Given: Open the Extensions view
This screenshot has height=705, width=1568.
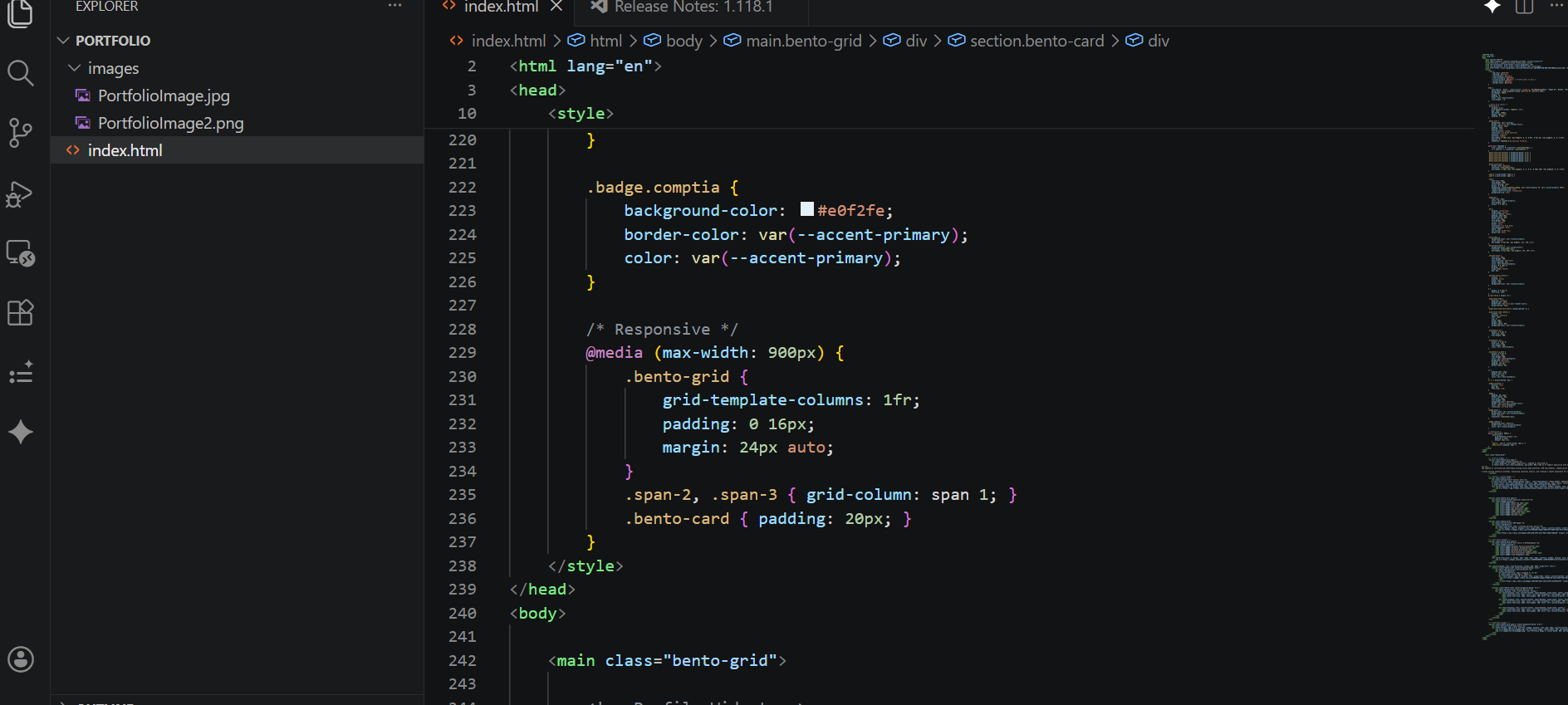Looking at the screenshot, I should [x=20, y=313].
